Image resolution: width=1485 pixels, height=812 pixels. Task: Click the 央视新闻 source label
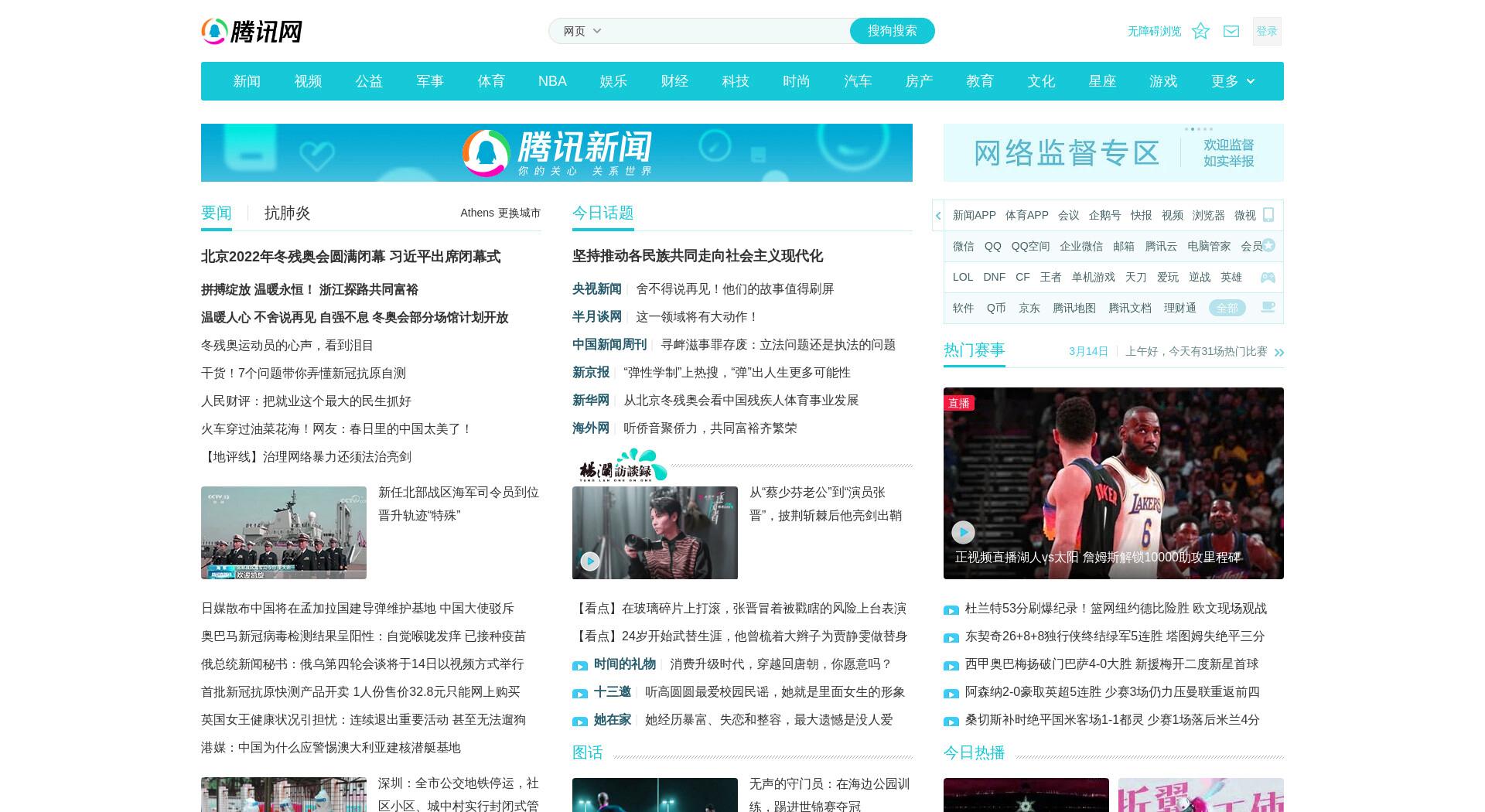(597, 289)
